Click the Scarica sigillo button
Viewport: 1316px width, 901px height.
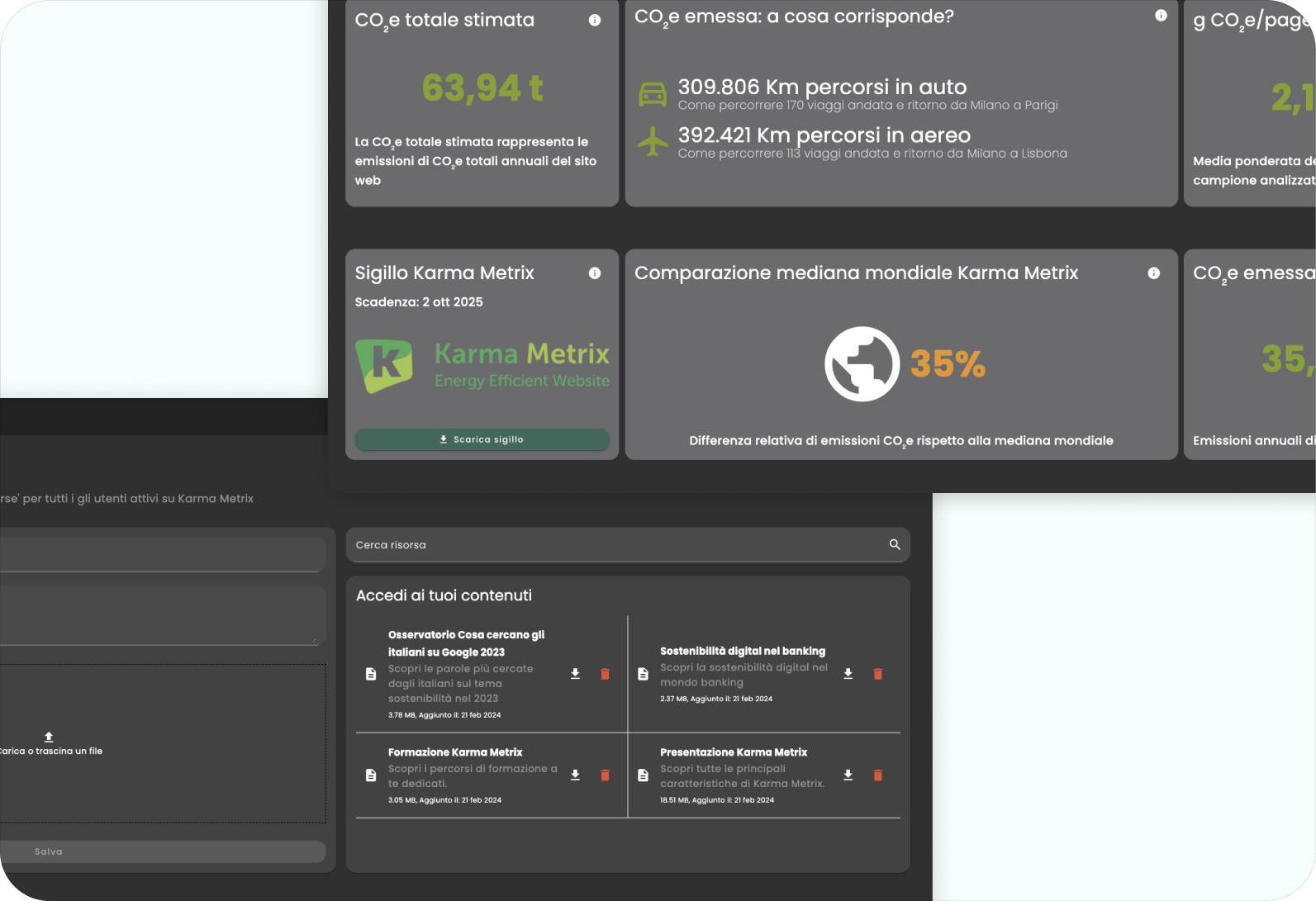(x=482, y=439)
